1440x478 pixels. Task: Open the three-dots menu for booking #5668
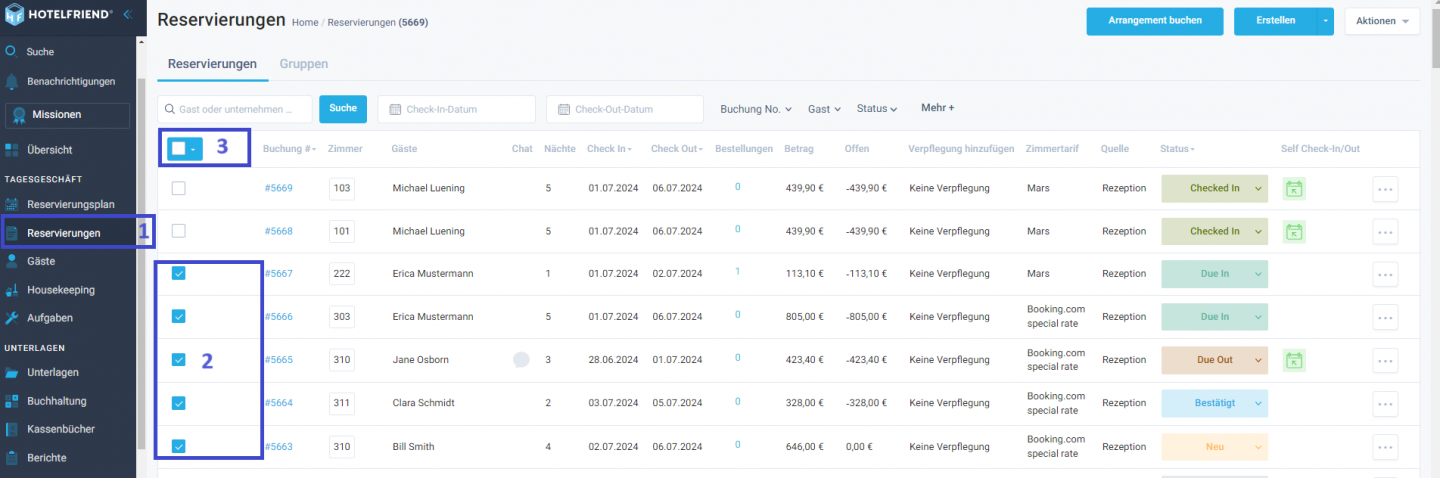[x=1385, y=232]
